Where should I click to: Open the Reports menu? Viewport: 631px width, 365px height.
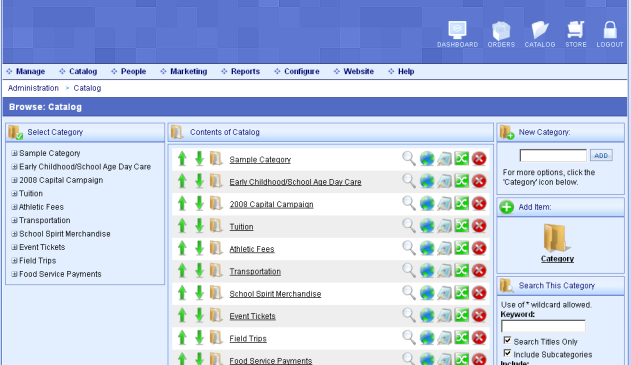point(245,71)
